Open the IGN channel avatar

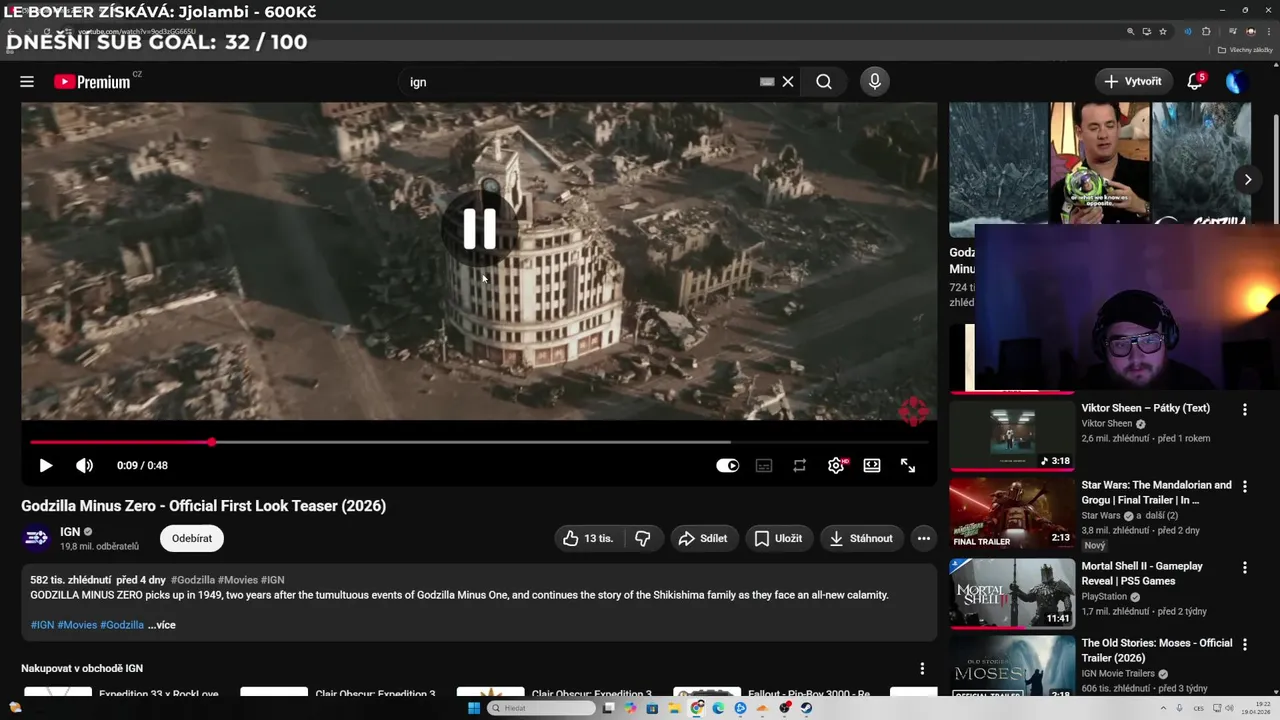click(x=37, y=538)
